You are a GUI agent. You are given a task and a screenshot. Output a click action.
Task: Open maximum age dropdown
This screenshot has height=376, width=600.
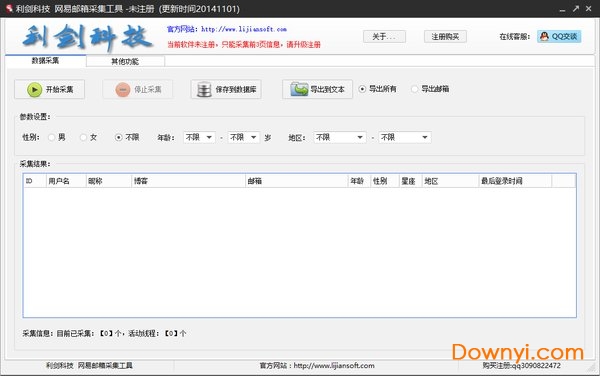(x=244, y=137)
